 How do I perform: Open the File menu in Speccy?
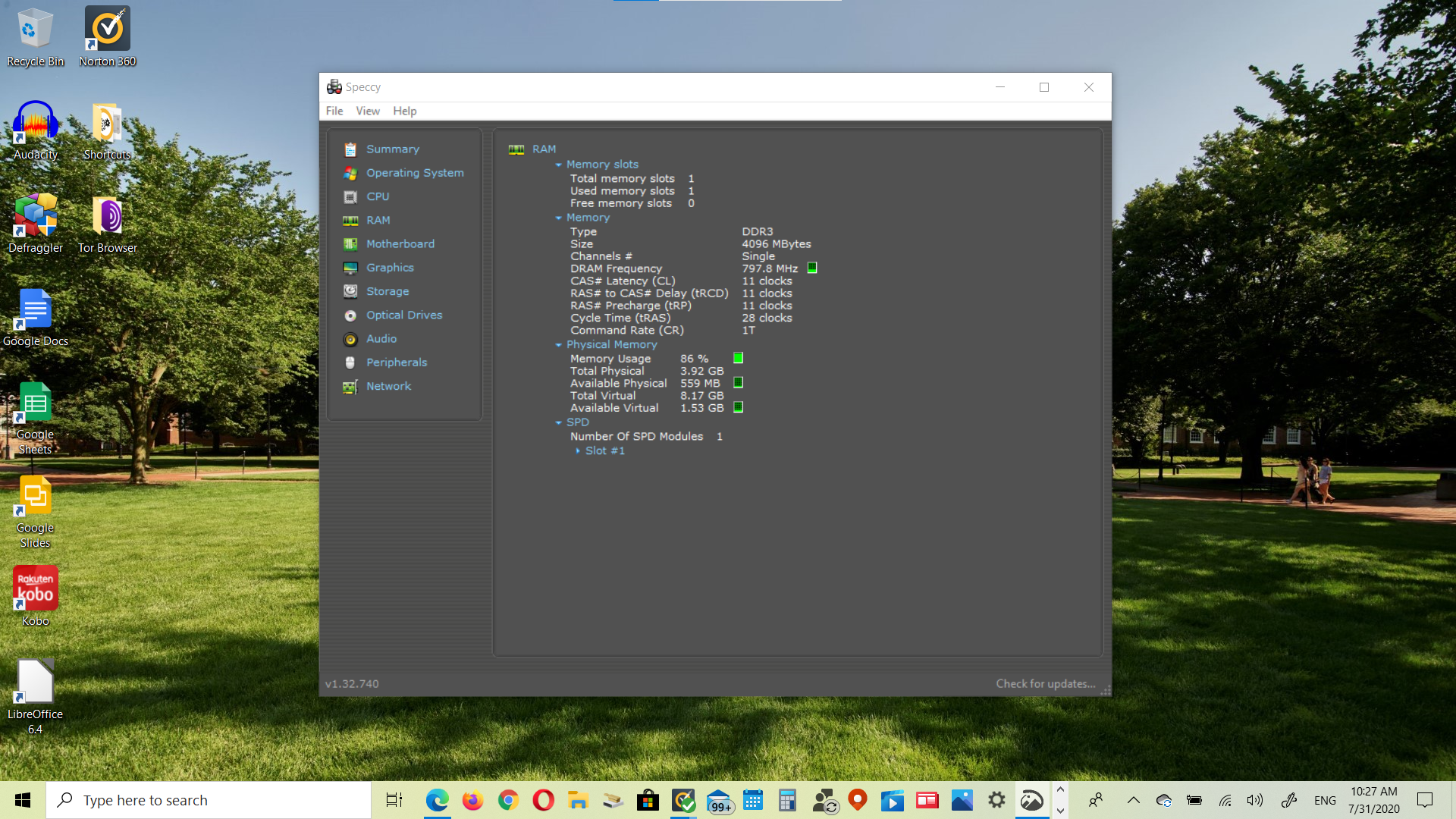pos(334,111)
